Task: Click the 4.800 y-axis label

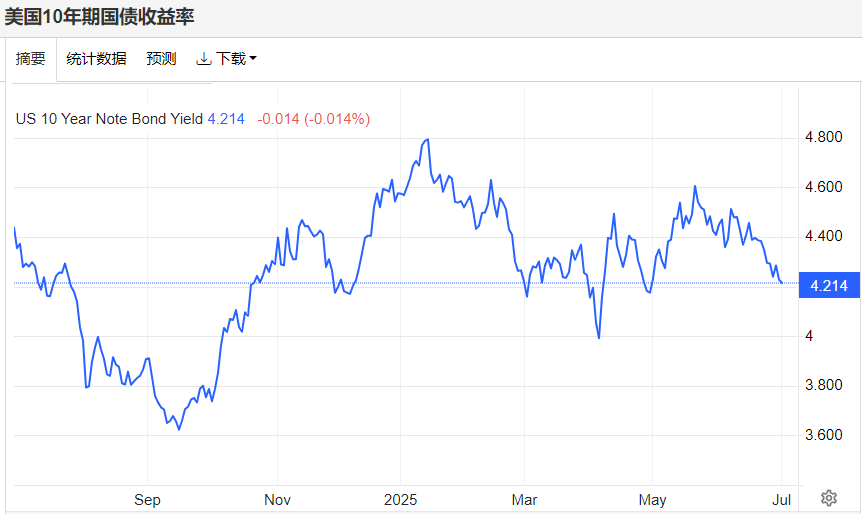Action: click(x=824, y=137)
